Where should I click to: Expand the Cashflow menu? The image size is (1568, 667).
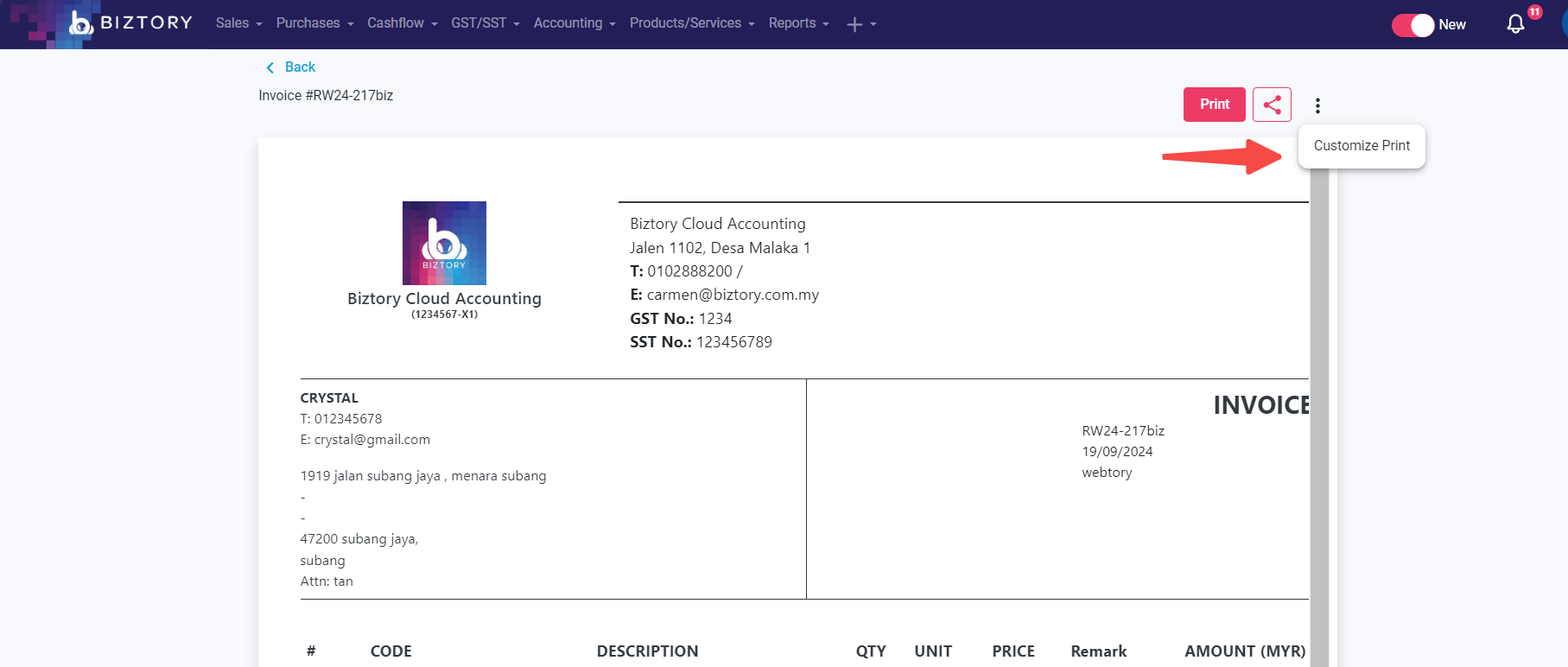402,23
